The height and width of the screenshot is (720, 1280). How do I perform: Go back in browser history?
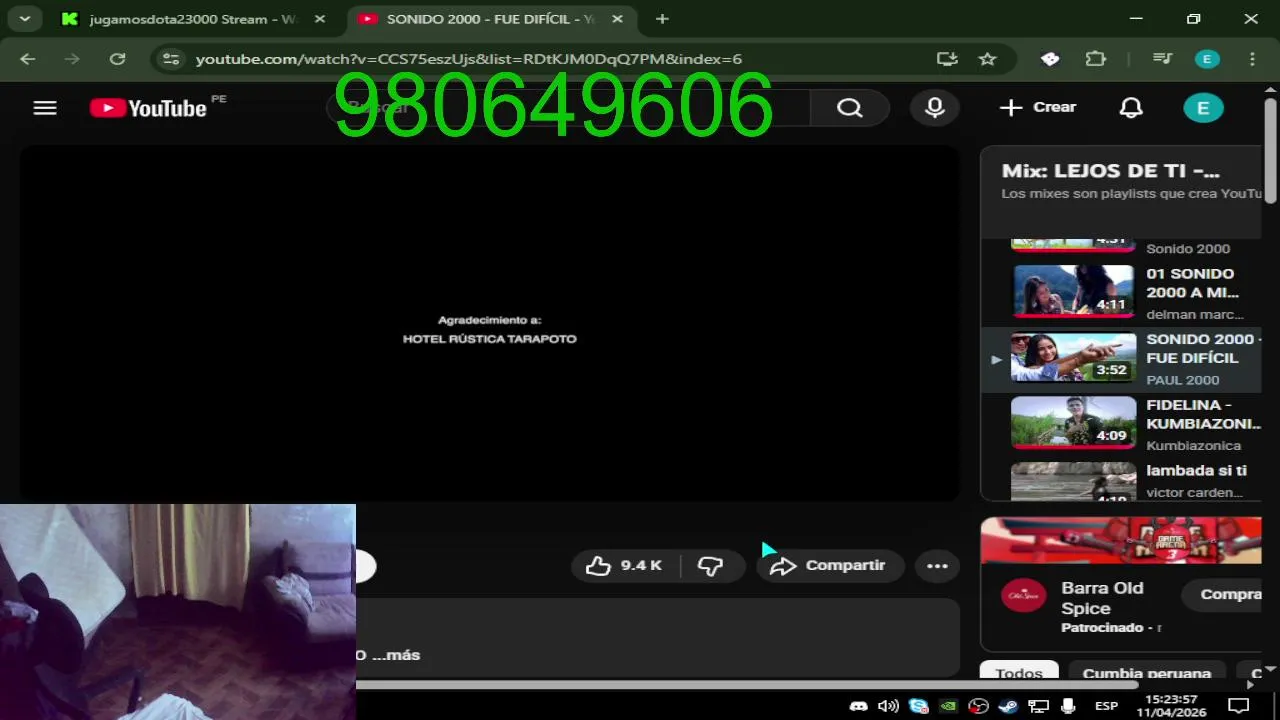tap(27, 59)
